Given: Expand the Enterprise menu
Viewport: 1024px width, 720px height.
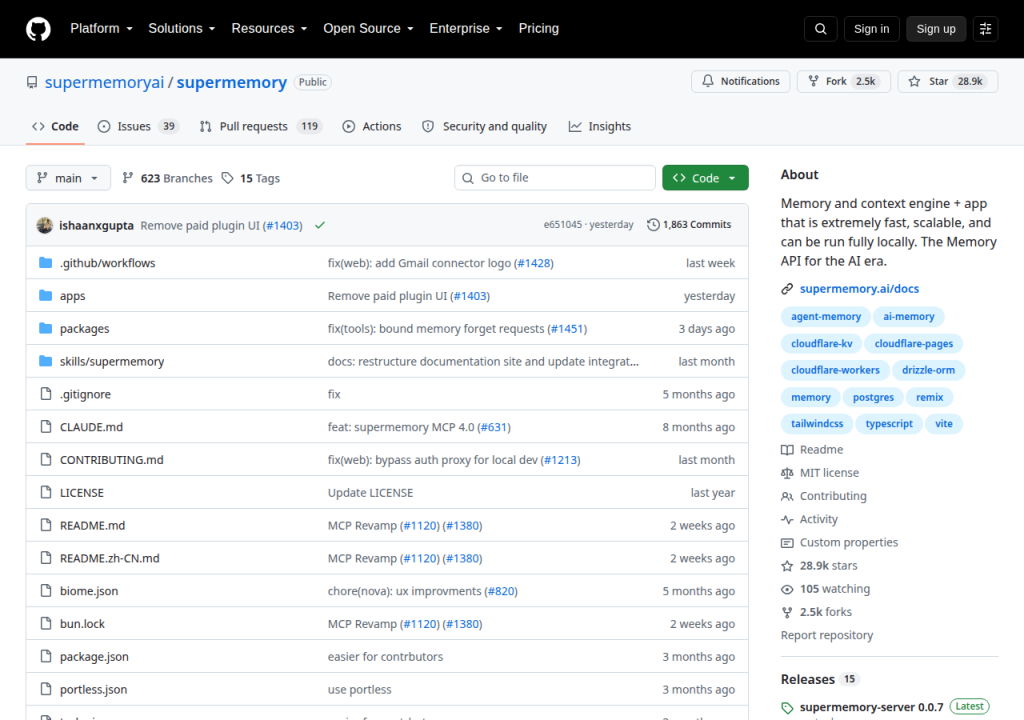Looking at the screenshot, I should coord(466,29).
